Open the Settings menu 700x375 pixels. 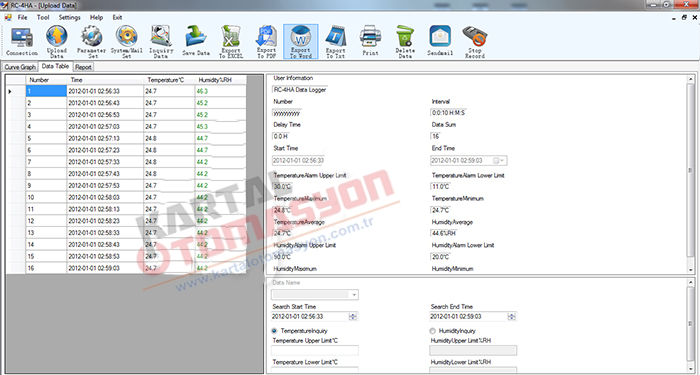[x=69, y=17]
